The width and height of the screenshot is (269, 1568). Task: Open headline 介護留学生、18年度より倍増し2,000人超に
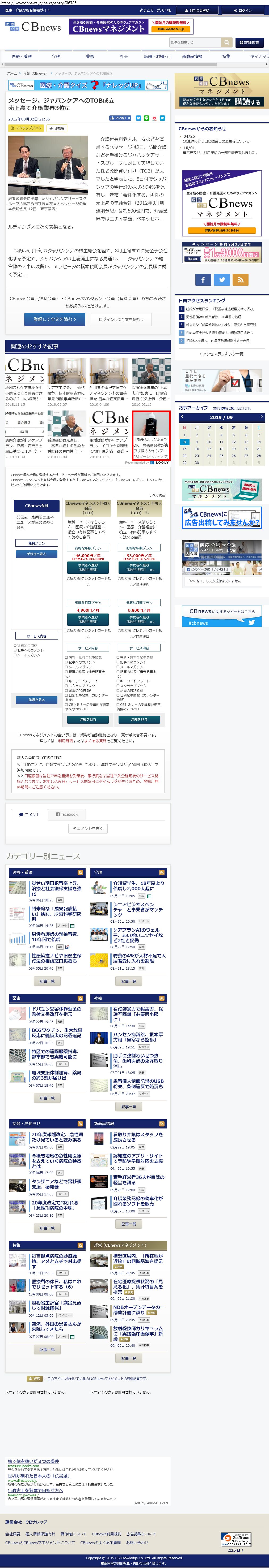pyautogui.click(x=138, y=886)
